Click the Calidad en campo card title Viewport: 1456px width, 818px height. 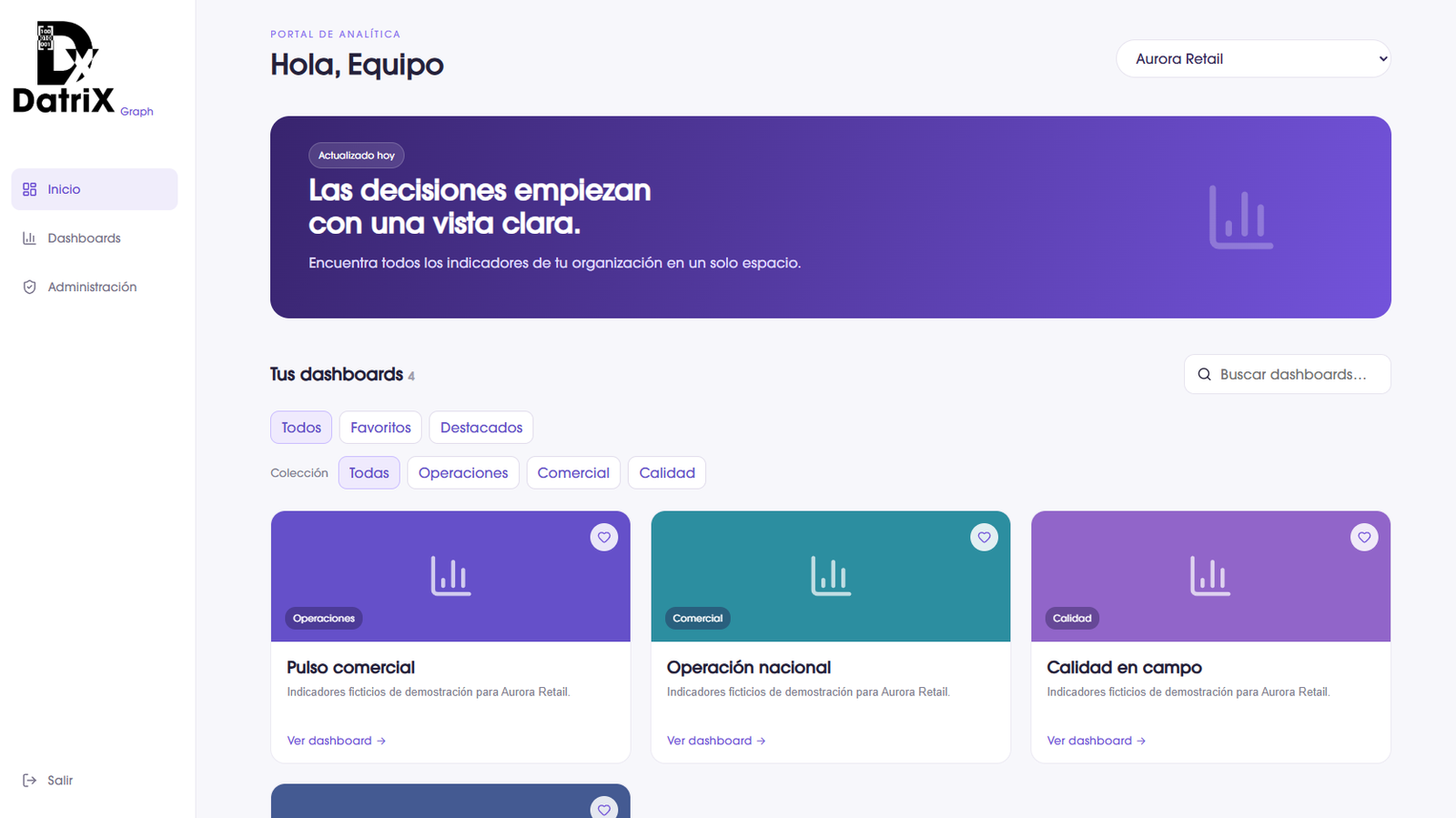(1124, 667)
